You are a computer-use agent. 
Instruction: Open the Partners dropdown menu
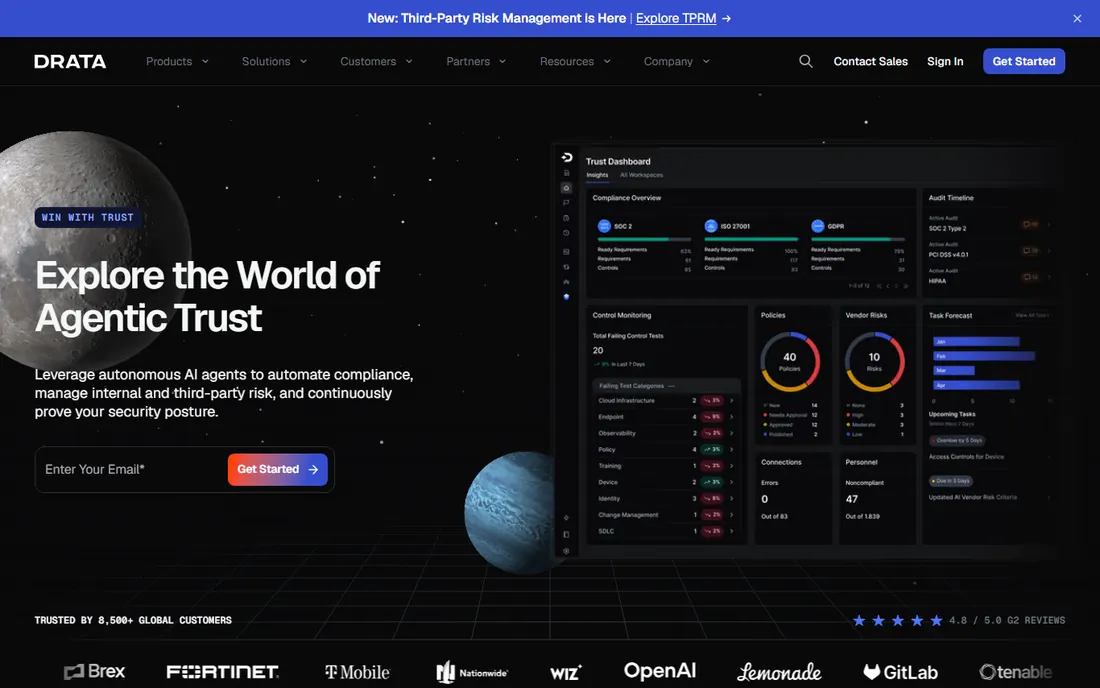(x=476, y=62)
